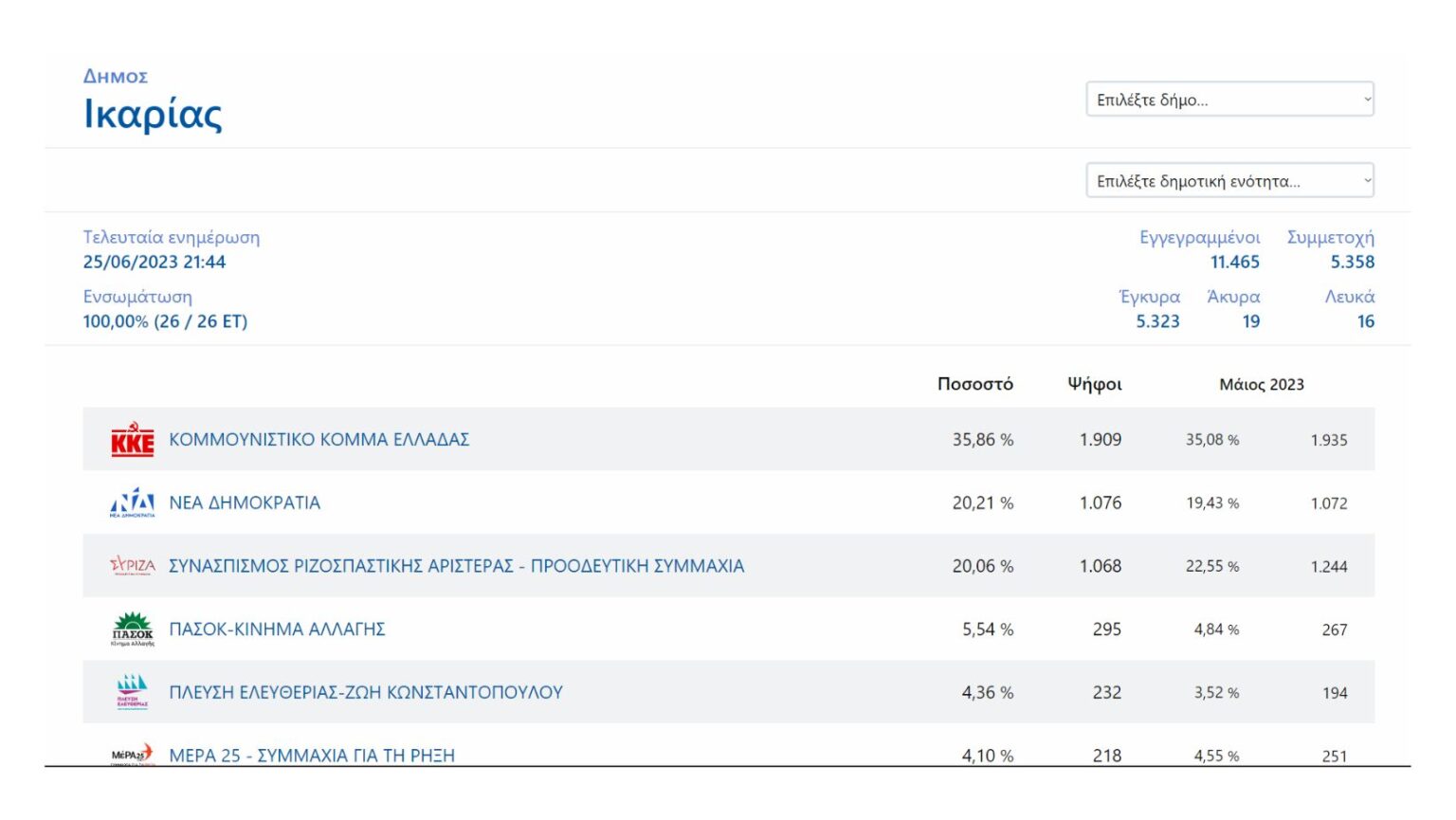Open the 'Επιλέξτε δημοτική ενότητα...' dropdown
1456x820 pixels.
click(x=1229, y=181)
